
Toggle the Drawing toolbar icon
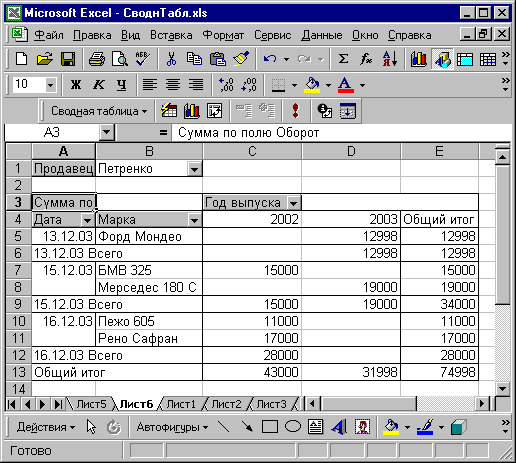442,59
